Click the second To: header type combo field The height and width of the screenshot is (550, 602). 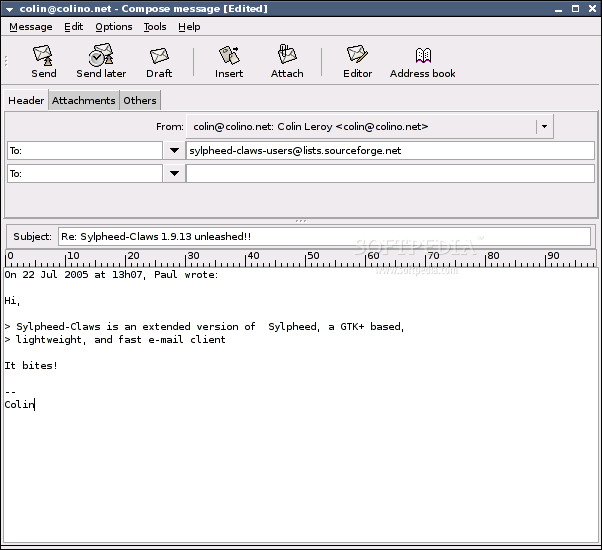(85, 173)
